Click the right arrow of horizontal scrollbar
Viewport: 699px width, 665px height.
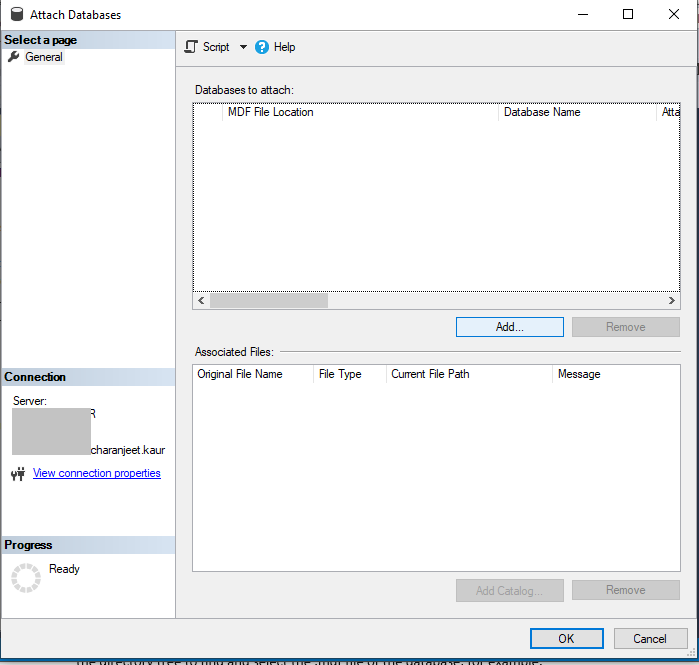pyautogui.click(x=672, y=300)
